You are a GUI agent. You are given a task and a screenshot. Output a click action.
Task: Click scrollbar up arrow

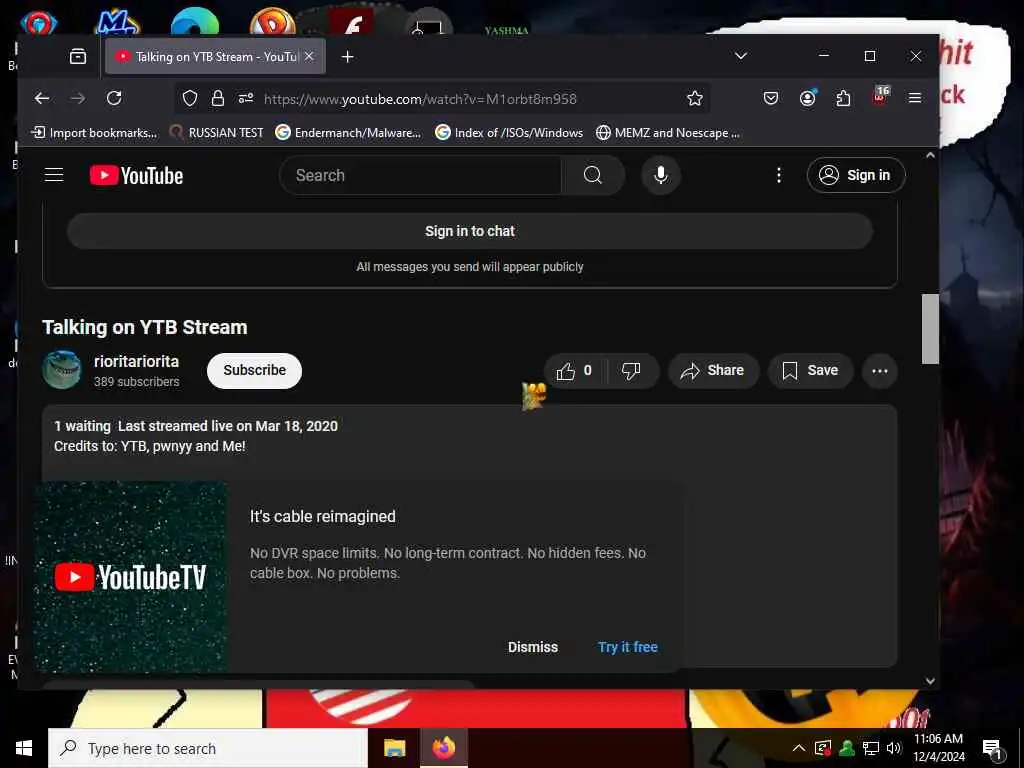point(930,155)
